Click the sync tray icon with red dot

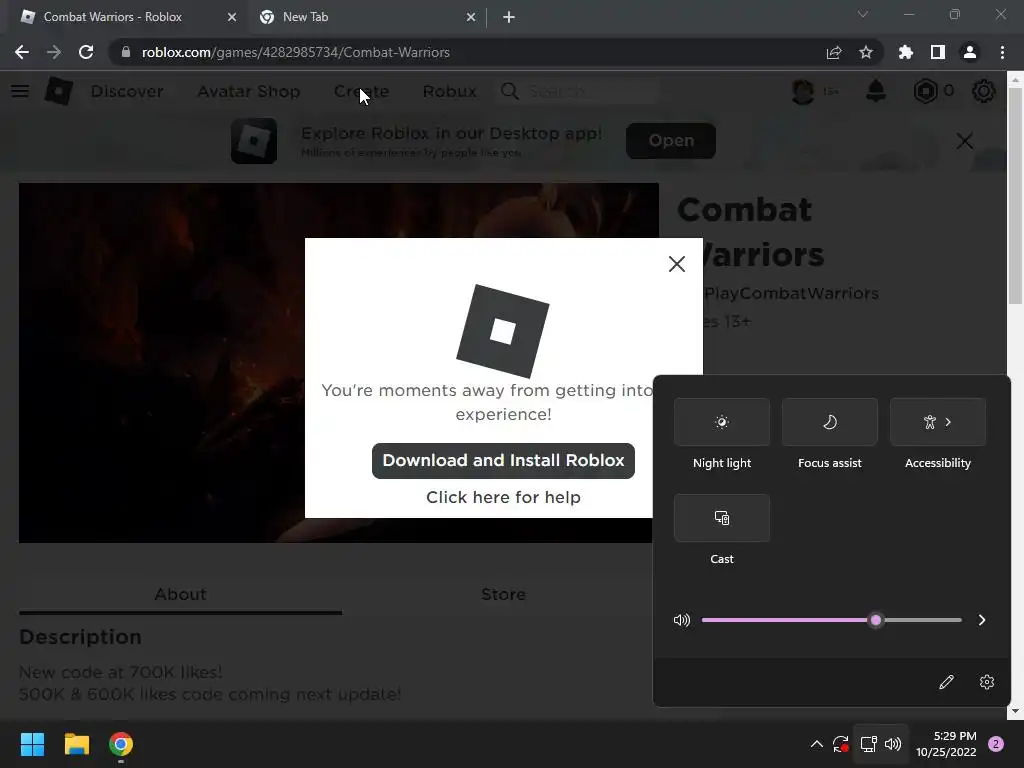coord(840,744)
